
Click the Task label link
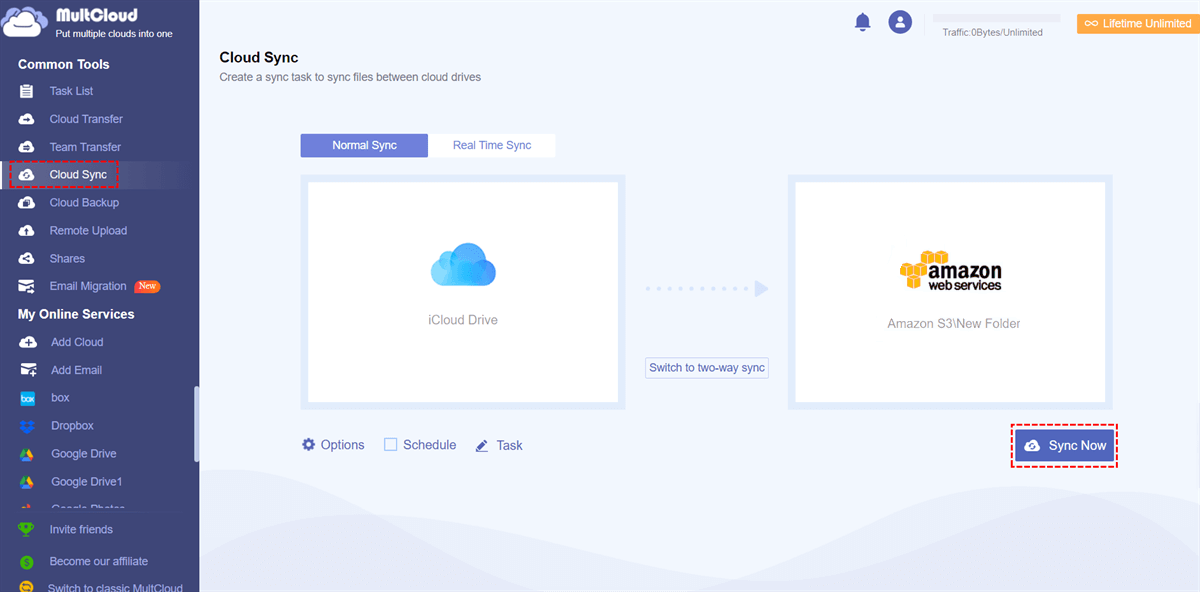[509, 446]
